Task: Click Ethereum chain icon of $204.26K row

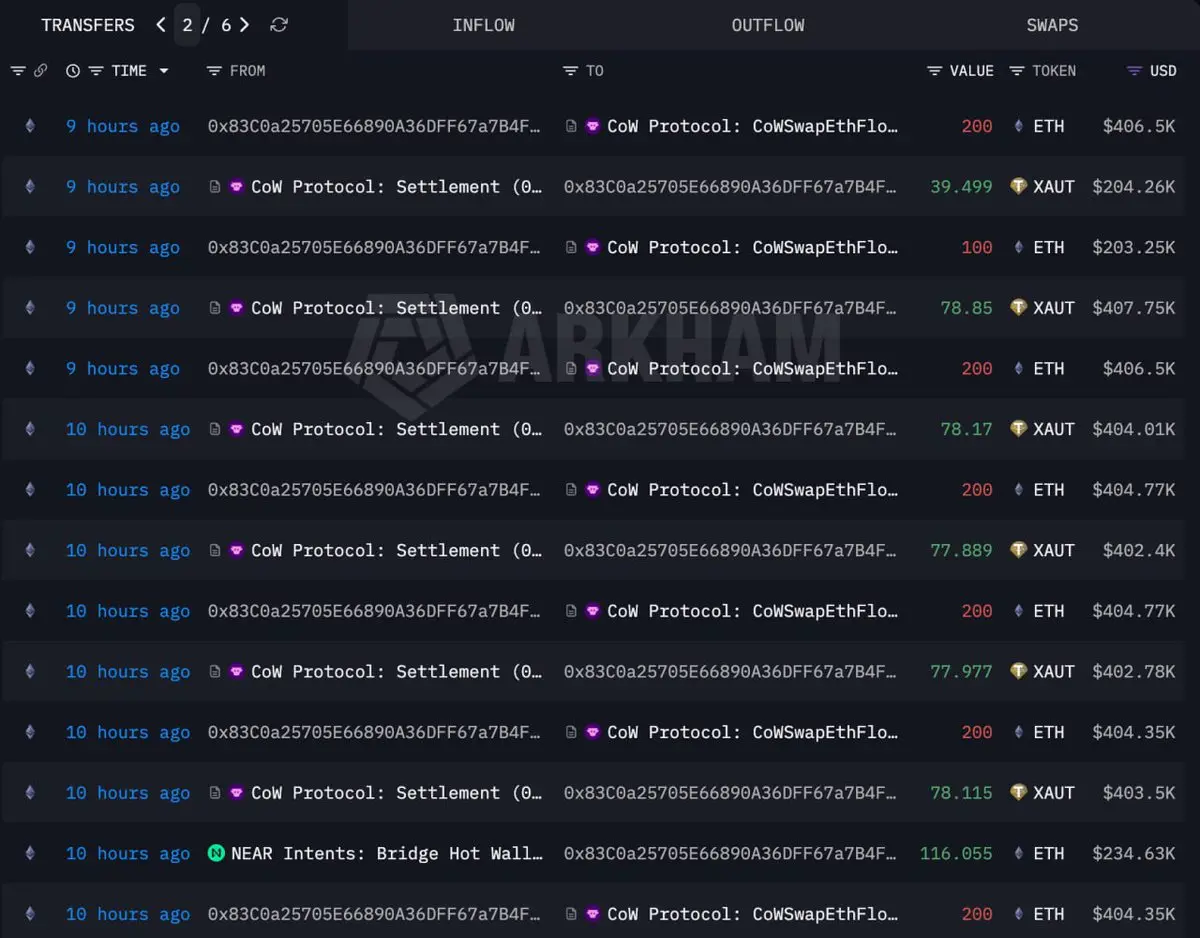Action: 30,187
